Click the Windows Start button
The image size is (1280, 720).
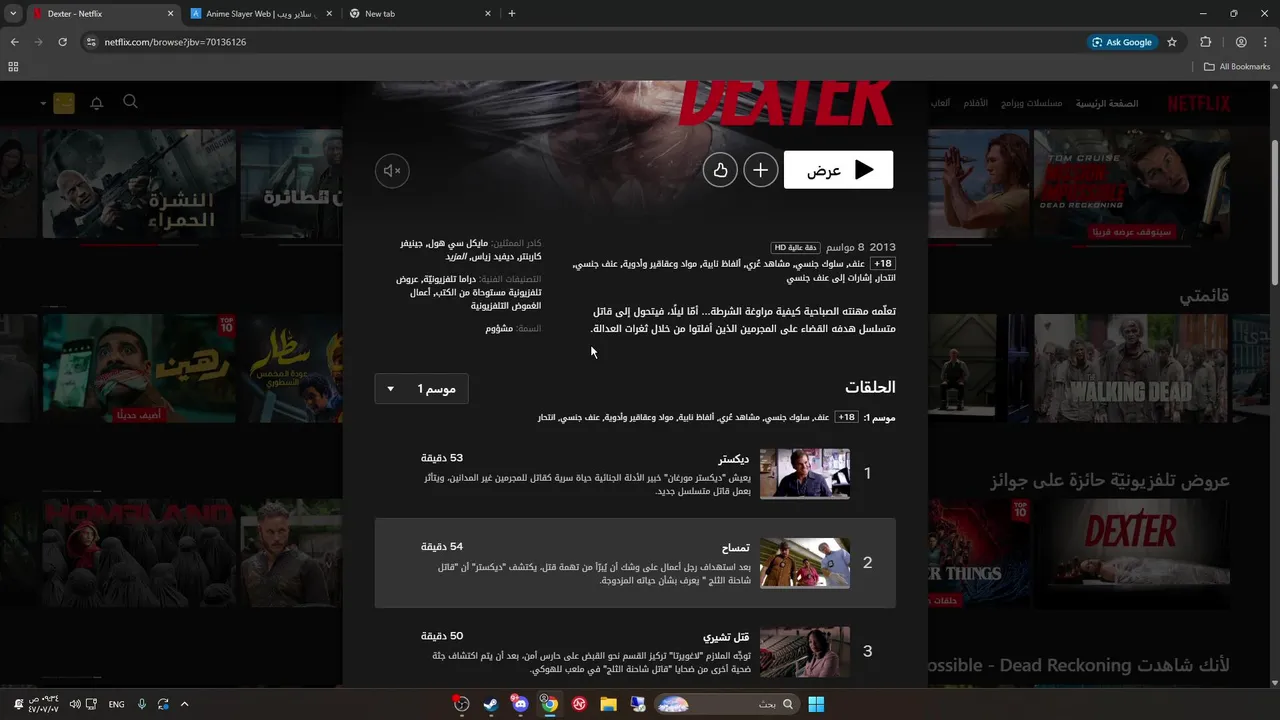pos(816,704)
